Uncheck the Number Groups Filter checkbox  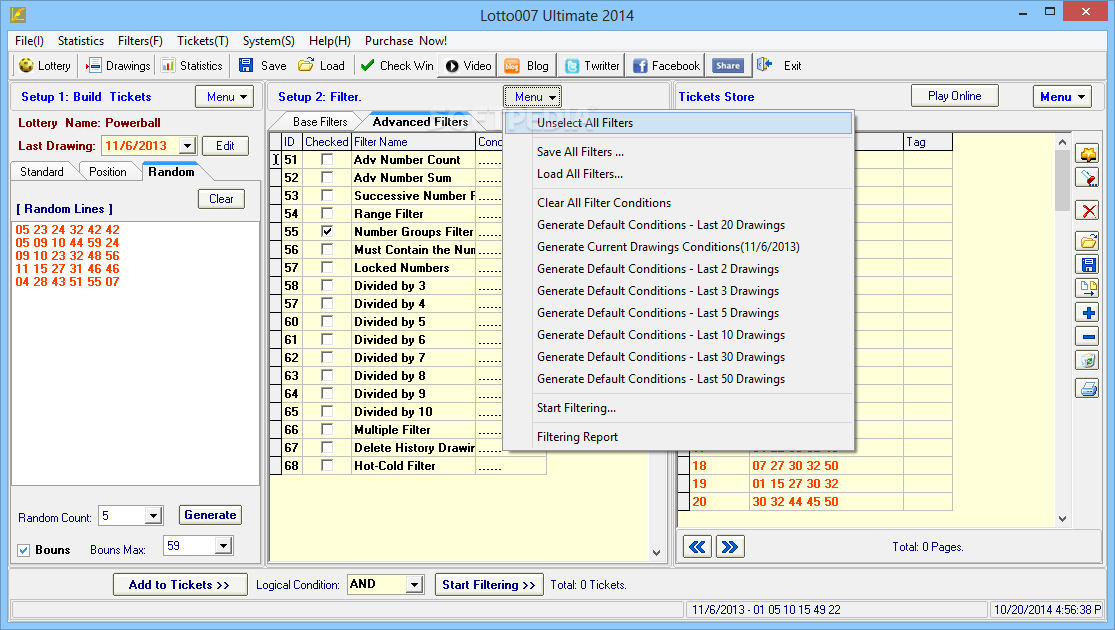327,232
